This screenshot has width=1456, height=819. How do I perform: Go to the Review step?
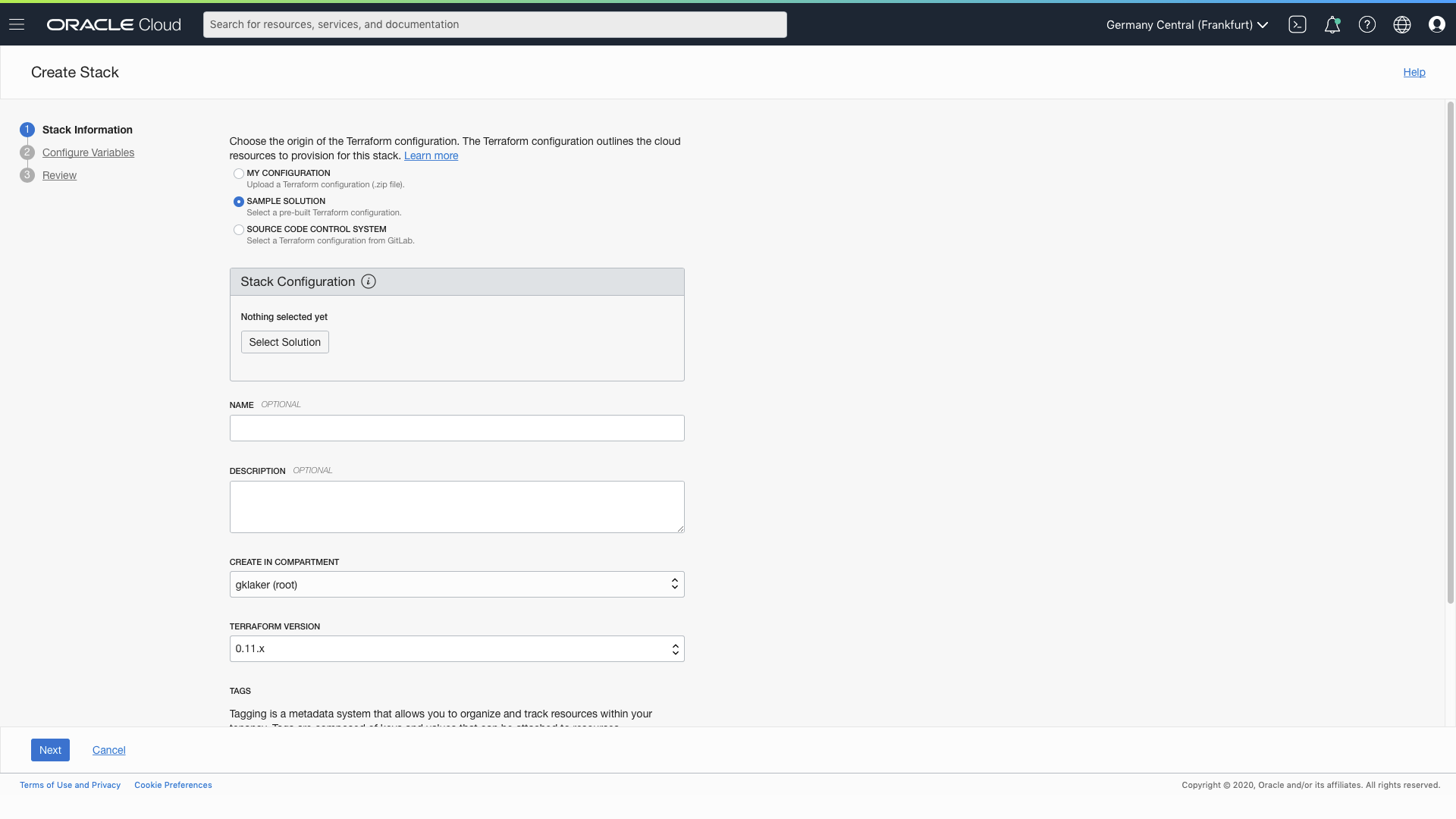click(59, 175)
